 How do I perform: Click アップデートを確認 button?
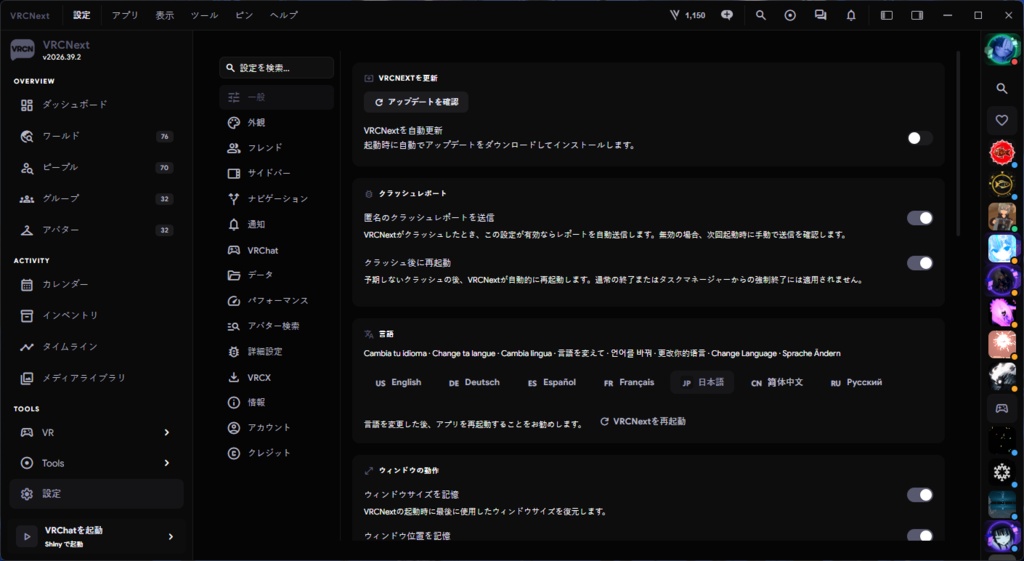[x=416, y=102]
